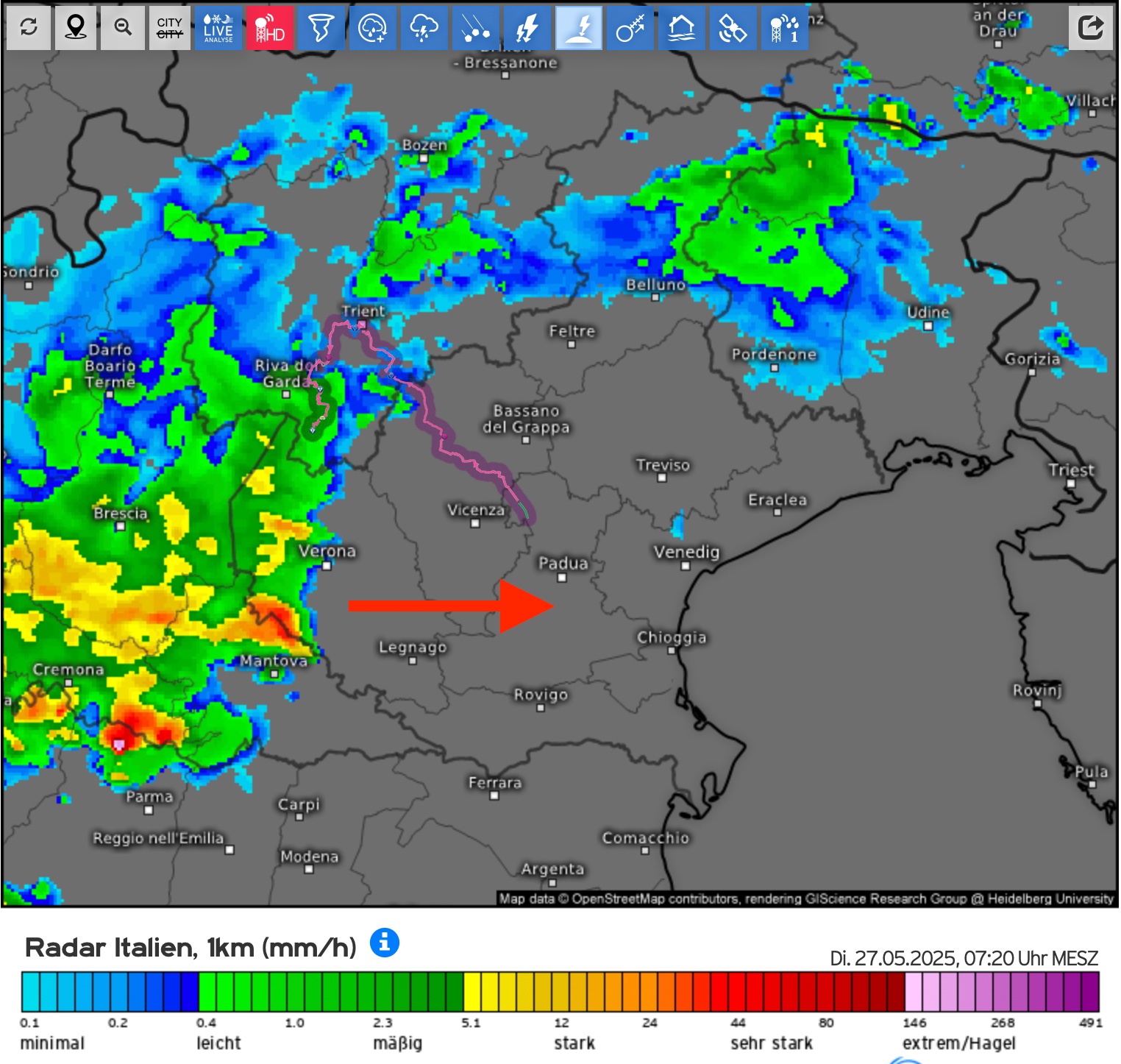Click the Modena city label
The image size is (1121, 1064).
tap(310, 856)
